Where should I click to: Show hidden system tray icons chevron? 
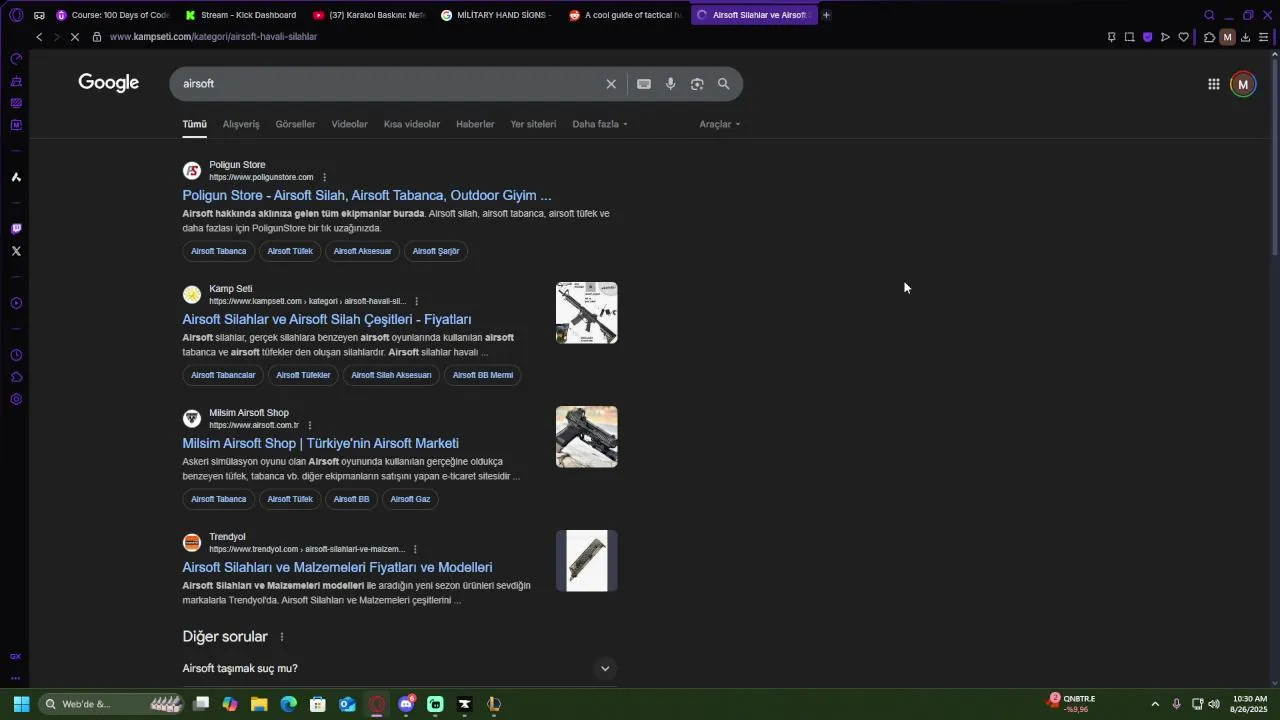tap(1155, 704)
